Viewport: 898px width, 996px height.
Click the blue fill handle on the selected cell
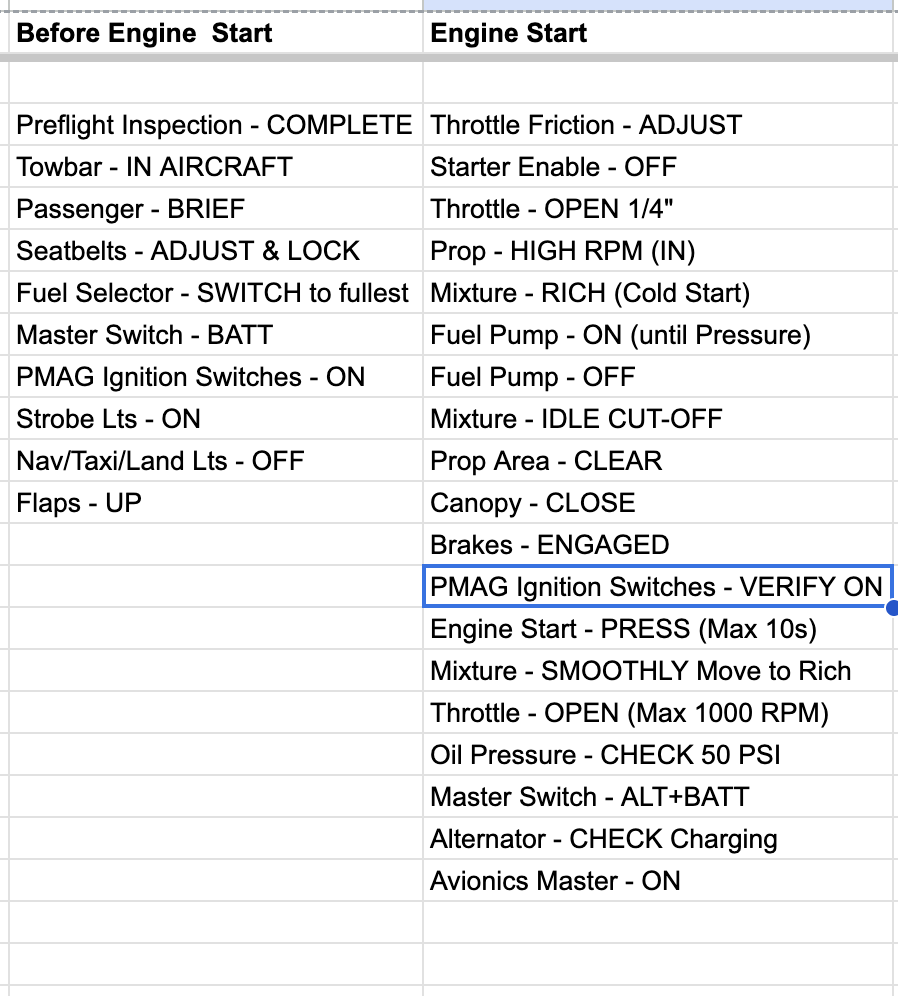(x=892, y=607)
